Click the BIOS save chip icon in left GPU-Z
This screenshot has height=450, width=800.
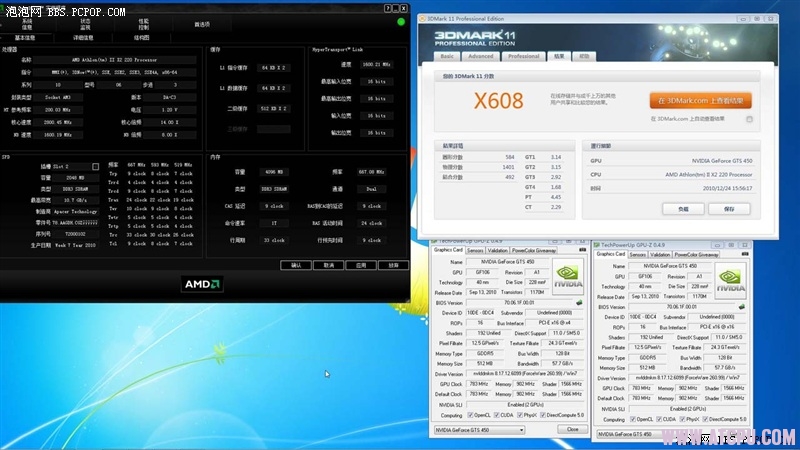579,303
